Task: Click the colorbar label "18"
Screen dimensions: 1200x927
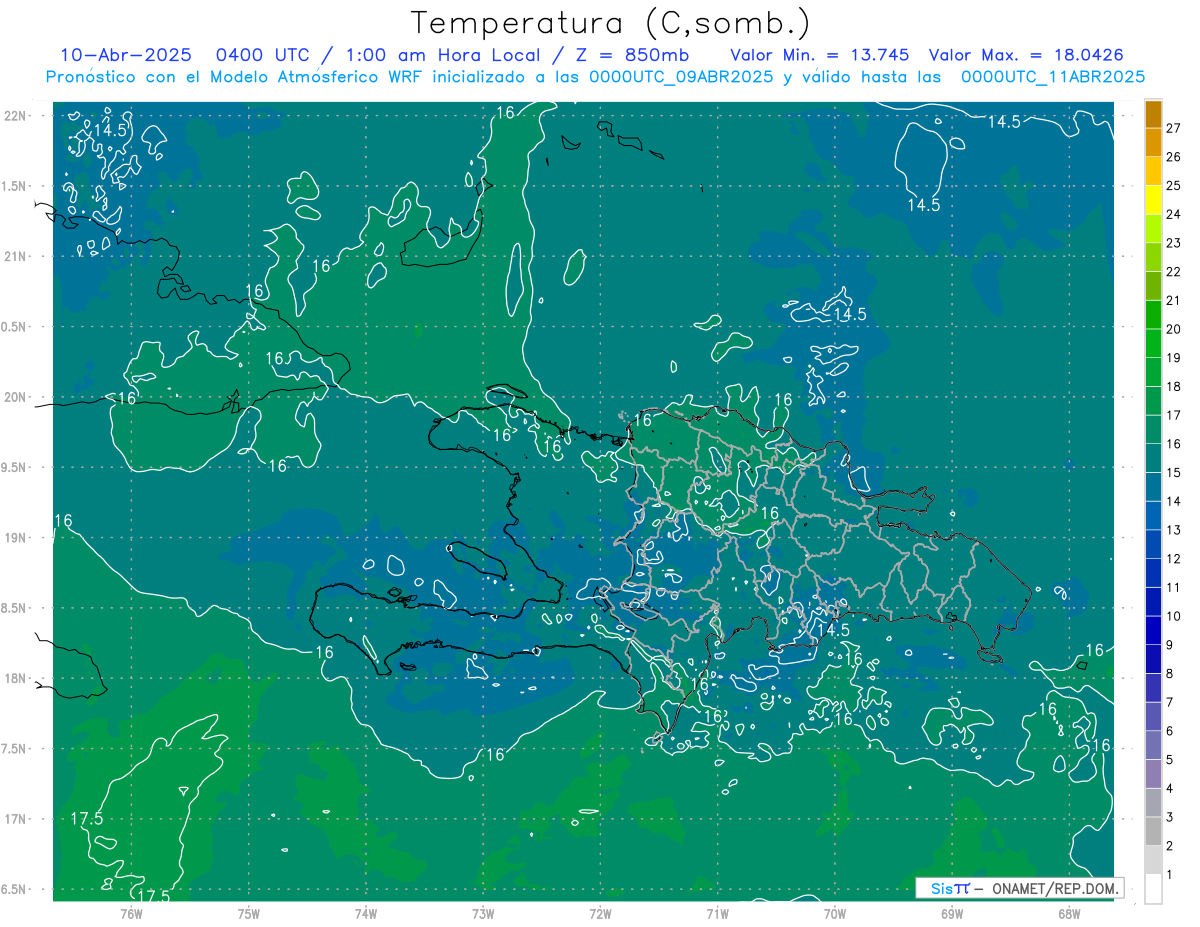Action: coord(1173,386)
